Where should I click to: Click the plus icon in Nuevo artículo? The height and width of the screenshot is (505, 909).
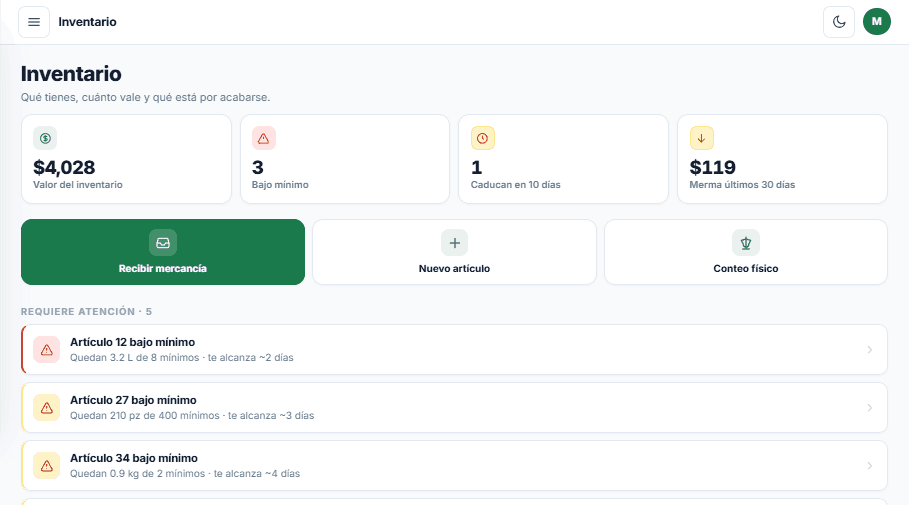pyautogui.click(x=454, y=243)
